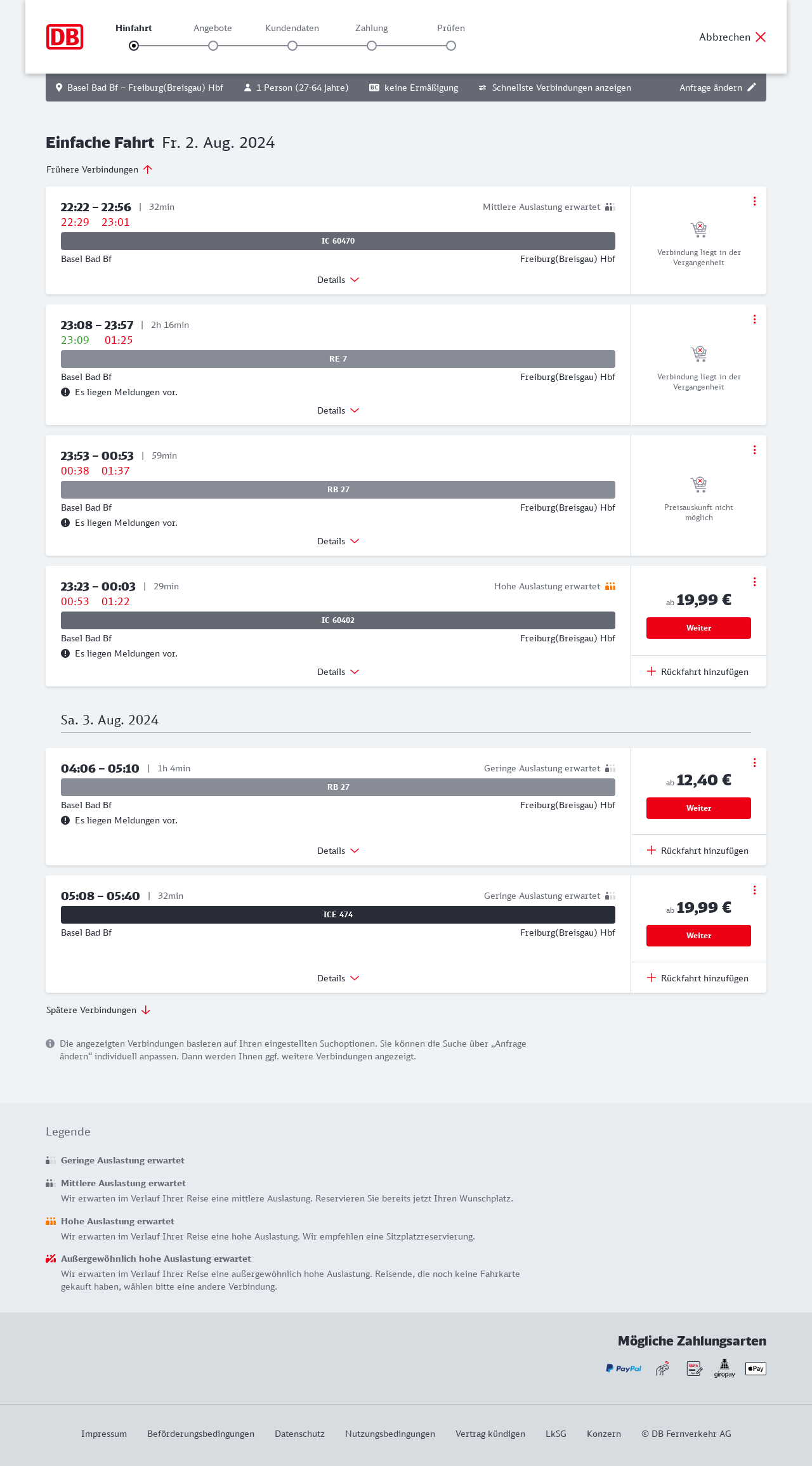Expand Details for IC 60470 connection

tap(338, 280)
